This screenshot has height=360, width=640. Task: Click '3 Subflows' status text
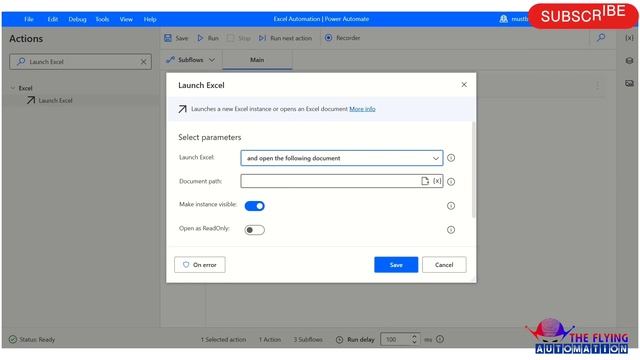308,340
